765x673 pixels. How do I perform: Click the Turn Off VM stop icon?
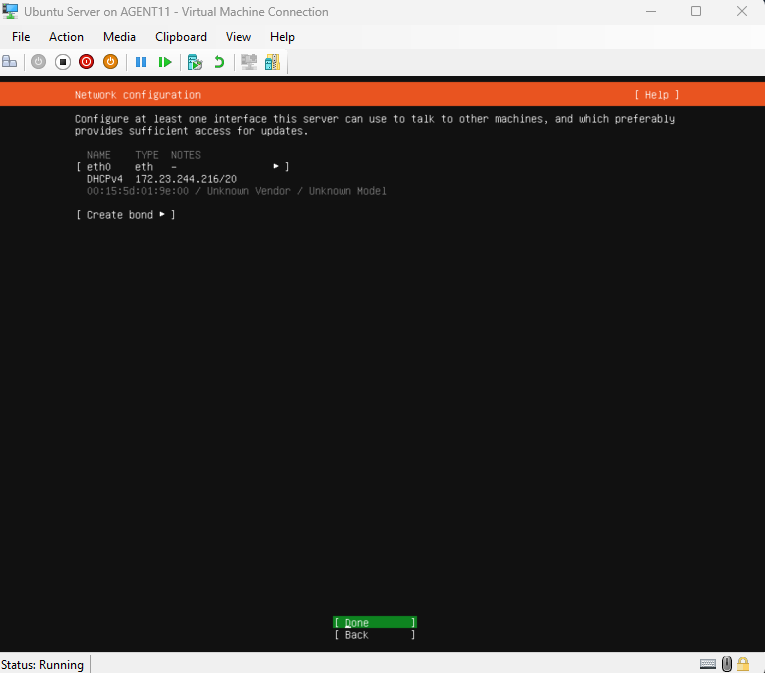coord(62,62)
